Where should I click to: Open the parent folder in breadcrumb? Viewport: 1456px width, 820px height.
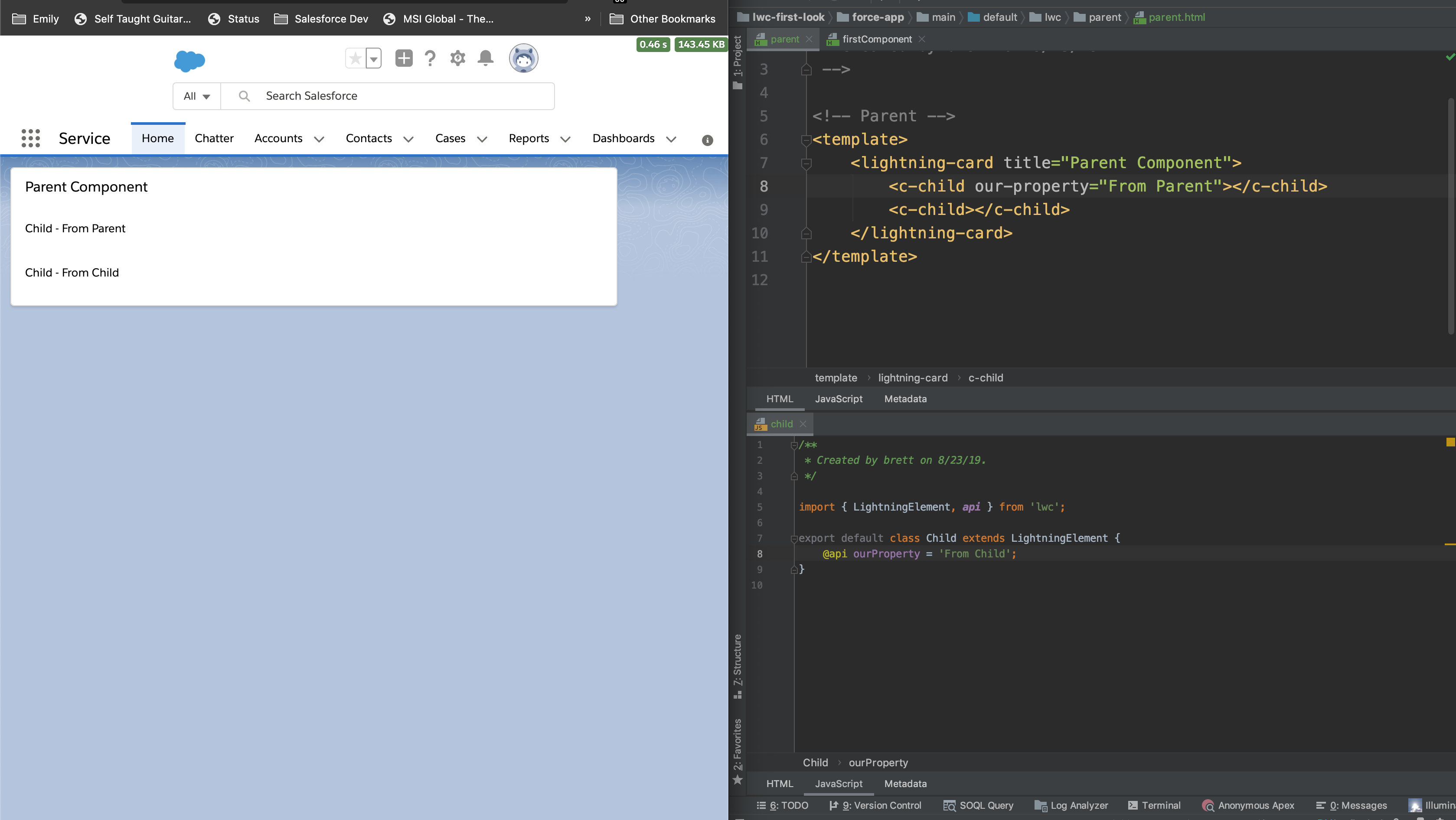1100,16
